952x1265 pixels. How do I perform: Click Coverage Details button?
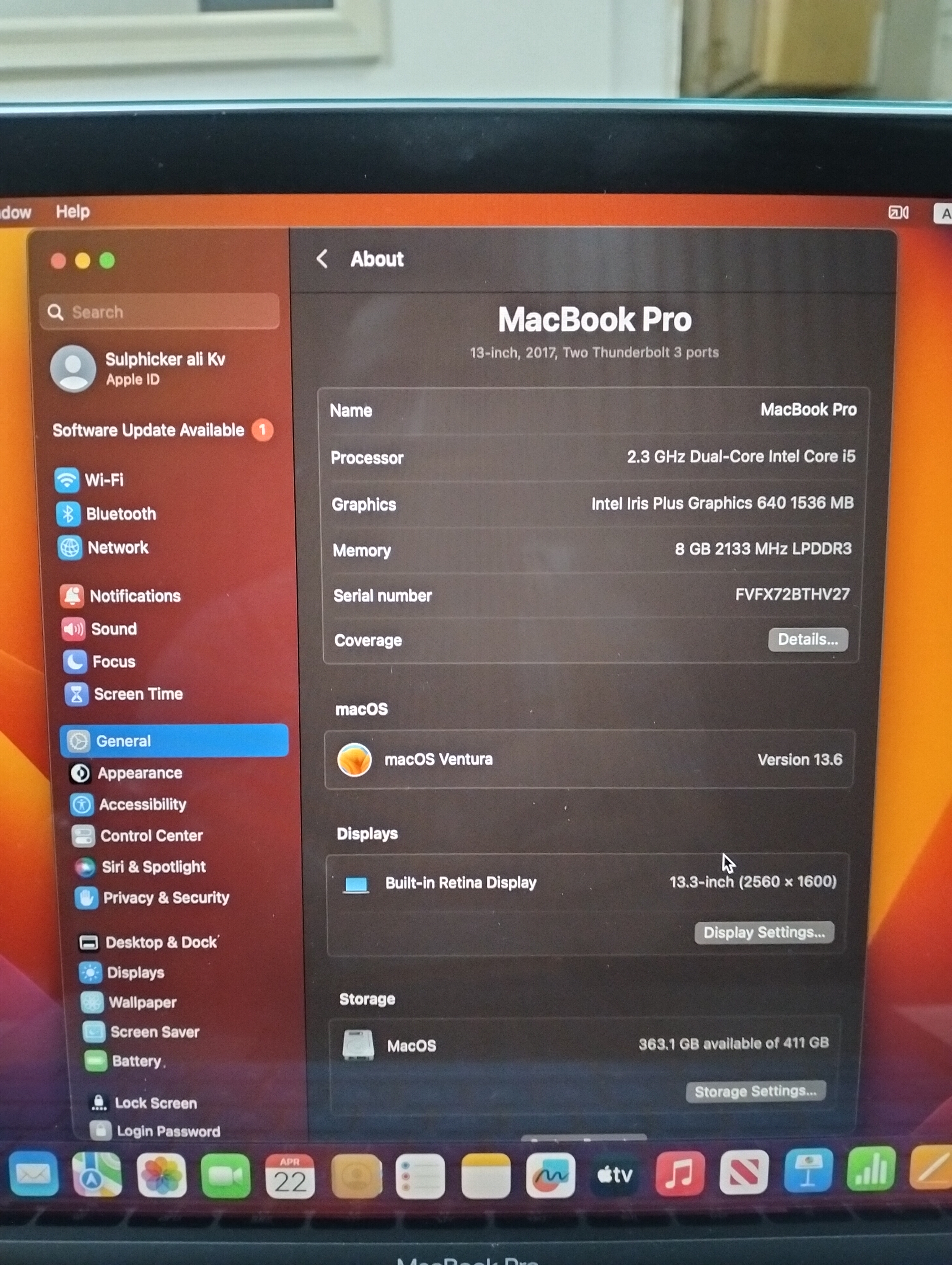[x=807, y=639]
